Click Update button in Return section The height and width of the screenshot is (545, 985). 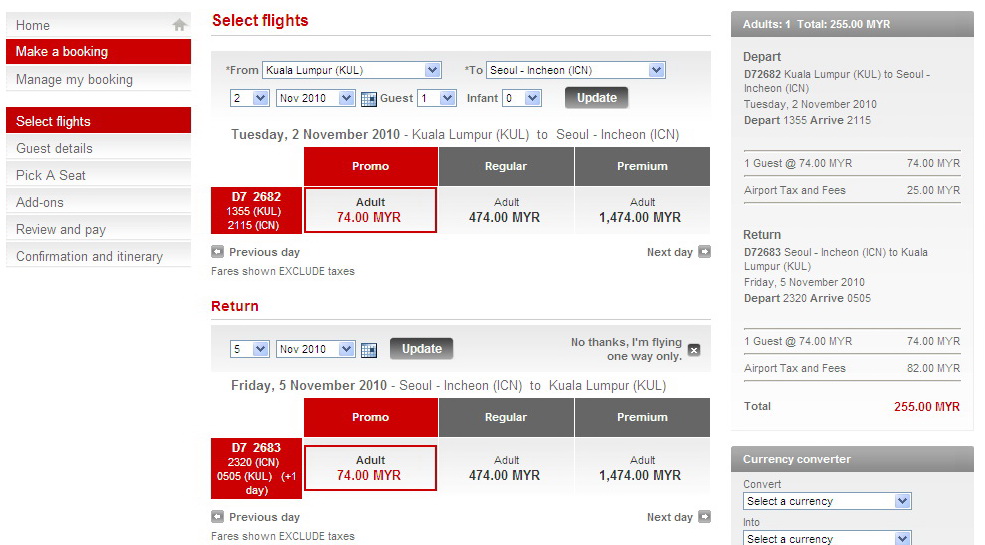(x=421, y=349)
